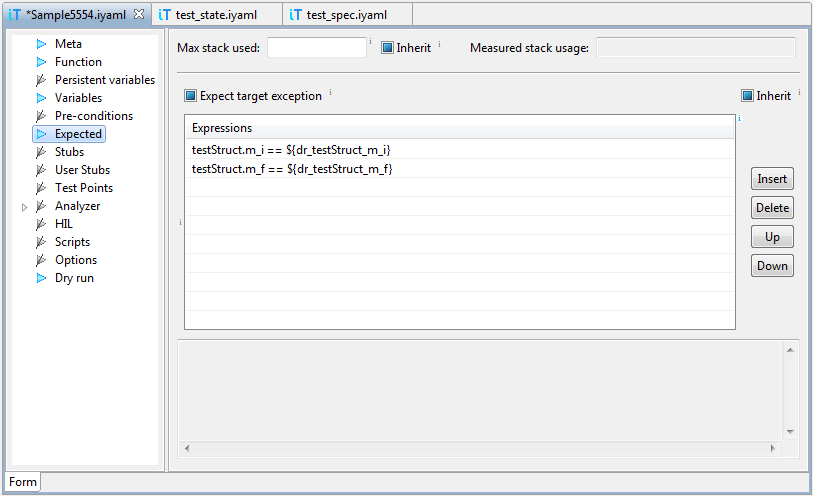The width and height of the screenshot is (813, 496).
Task: Click the scroll up arrow in bottom pane
Action: (790, 351)
